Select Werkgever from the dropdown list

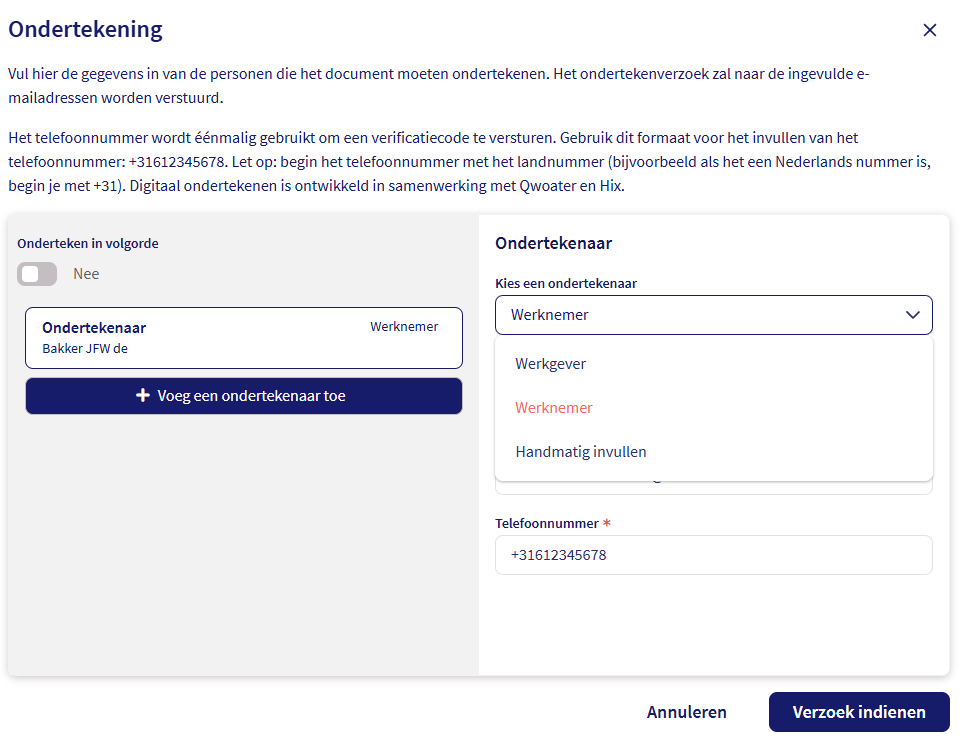551,364
